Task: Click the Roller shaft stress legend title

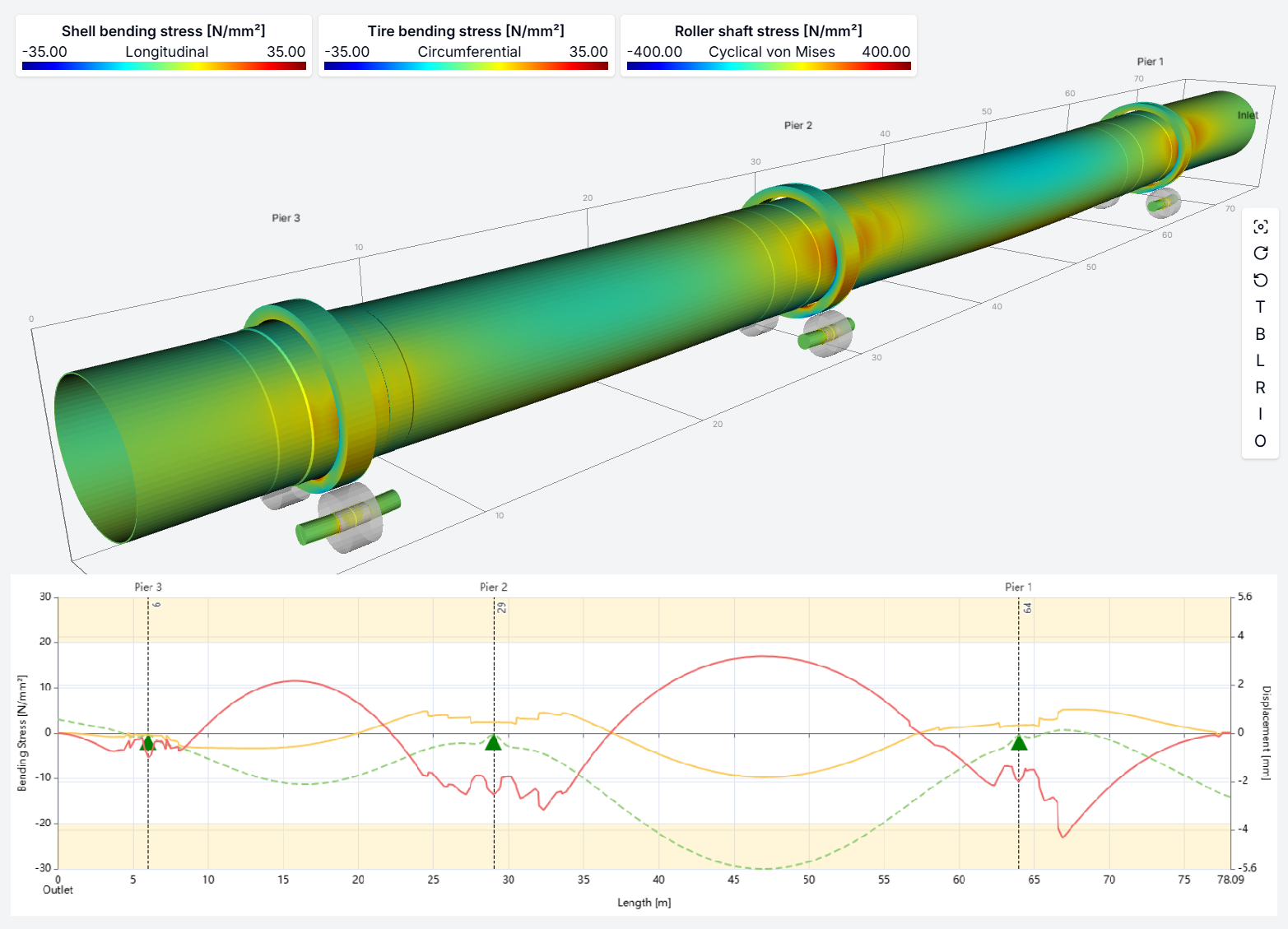Action: [x=769, y=31]
